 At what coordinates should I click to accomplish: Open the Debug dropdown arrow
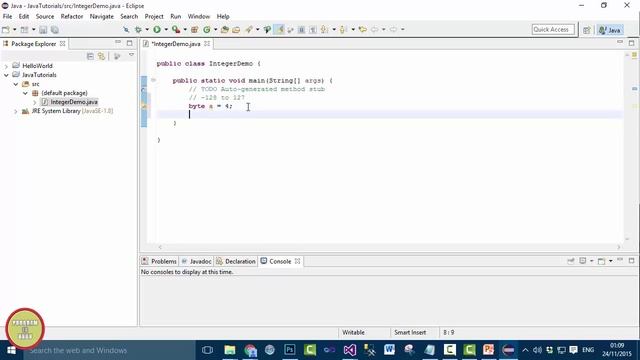click(147, 30)
